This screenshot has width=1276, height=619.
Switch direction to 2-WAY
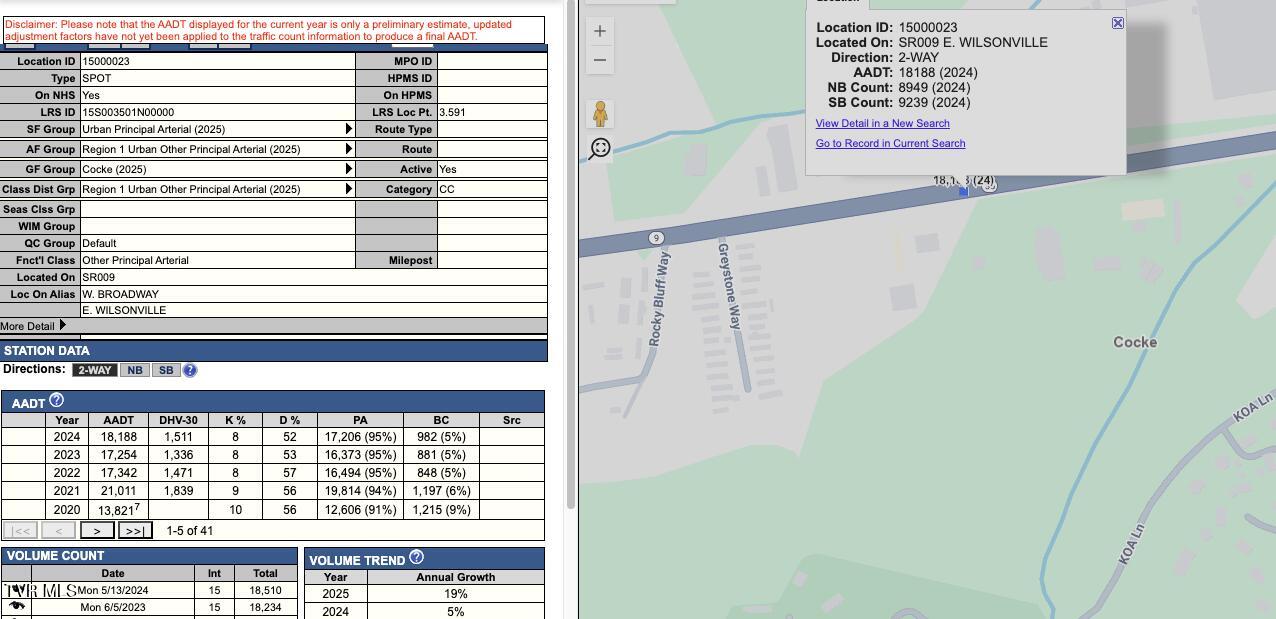tap(94, 370)
